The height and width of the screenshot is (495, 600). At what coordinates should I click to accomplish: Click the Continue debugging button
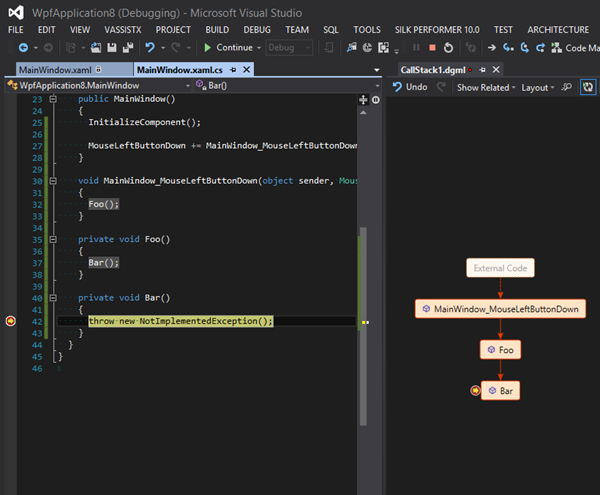click(x=228, y=48)
